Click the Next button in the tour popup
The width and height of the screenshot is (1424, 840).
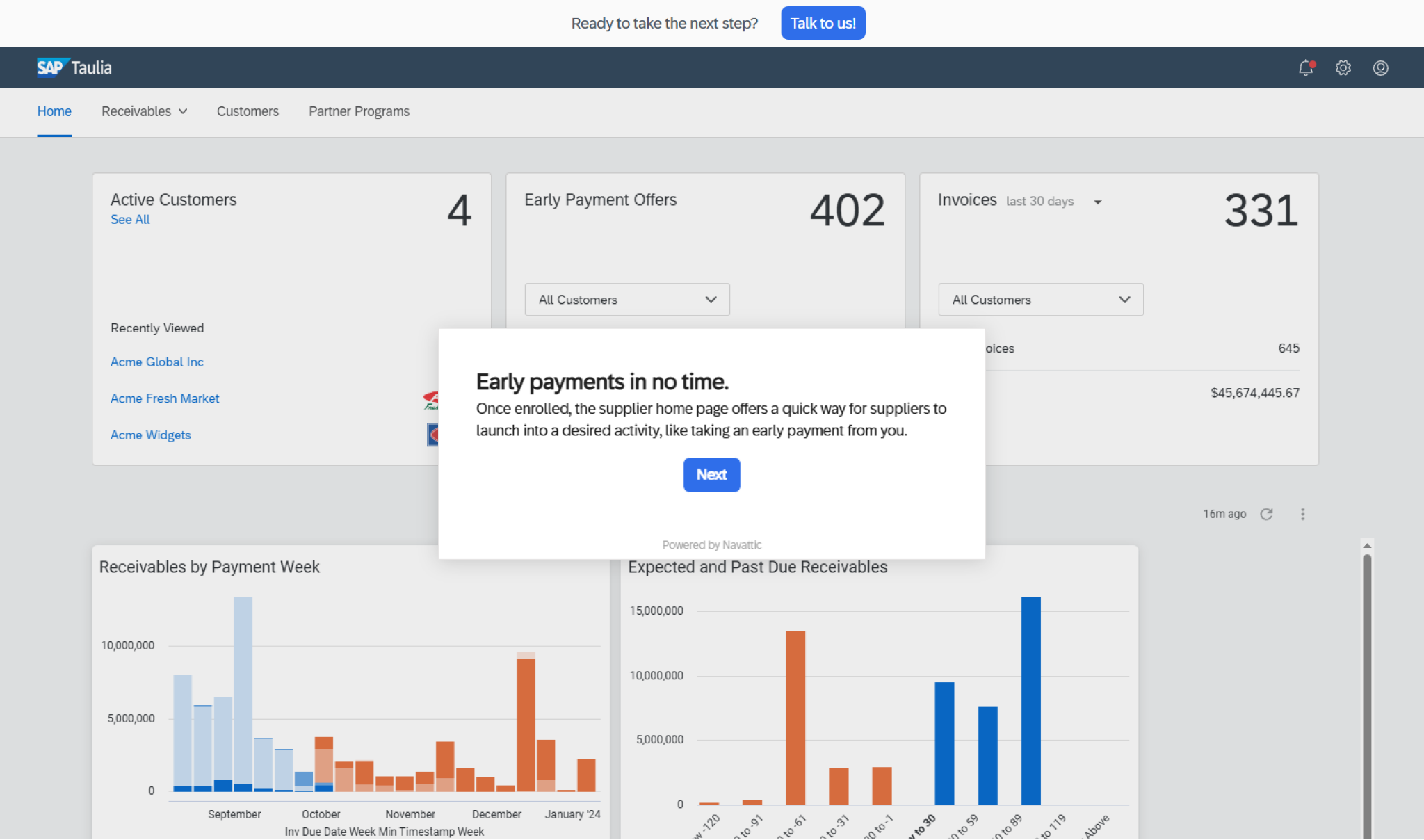tap(711, 474)
